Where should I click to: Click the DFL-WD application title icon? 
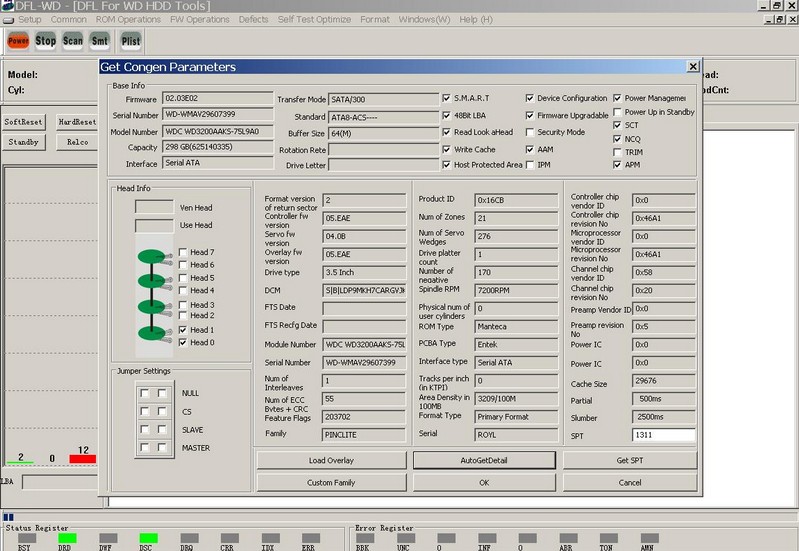pyautogui.click(x=7, y=6)
